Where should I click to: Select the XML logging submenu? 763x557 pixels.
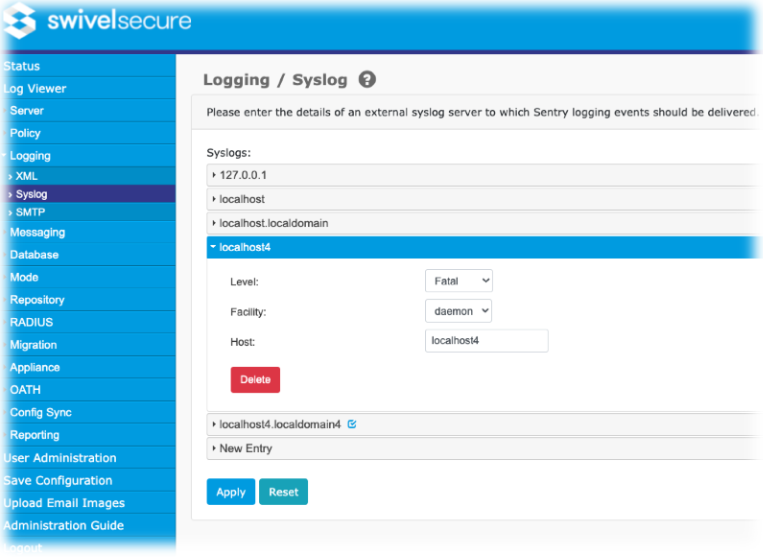[88, 176]
